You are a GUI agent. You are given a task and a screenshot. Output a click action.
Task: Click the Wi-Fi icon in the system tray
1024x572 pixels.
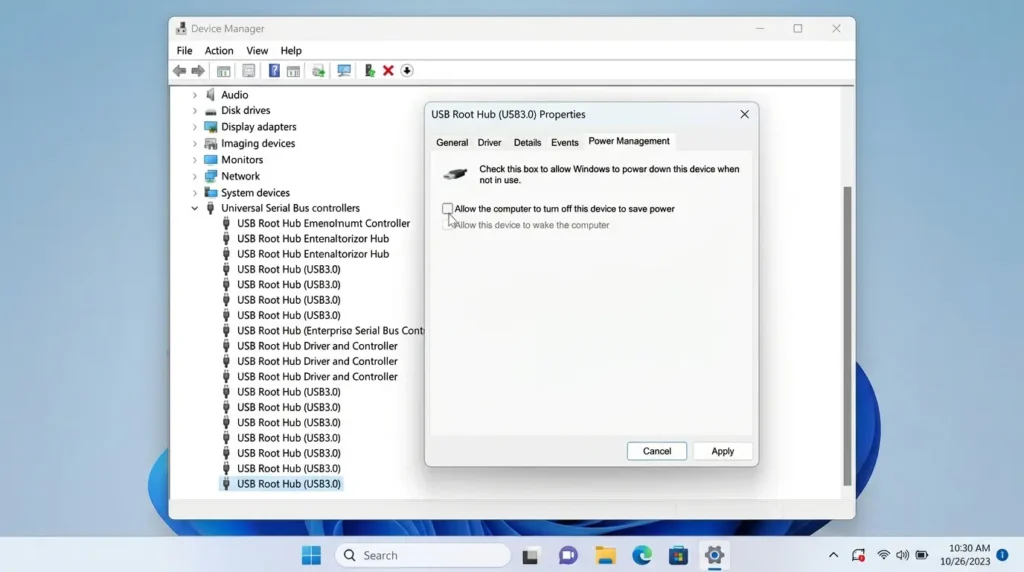(883, 555)
